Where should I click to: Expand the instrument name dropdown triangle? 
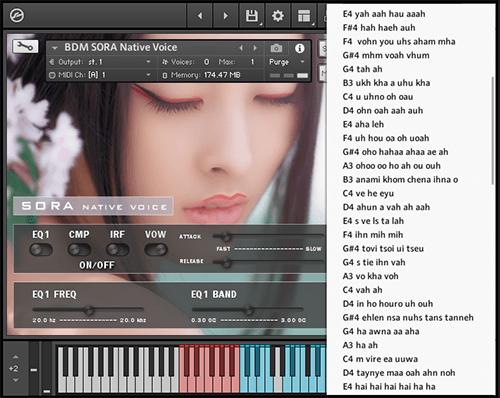(x=55, y=48)
